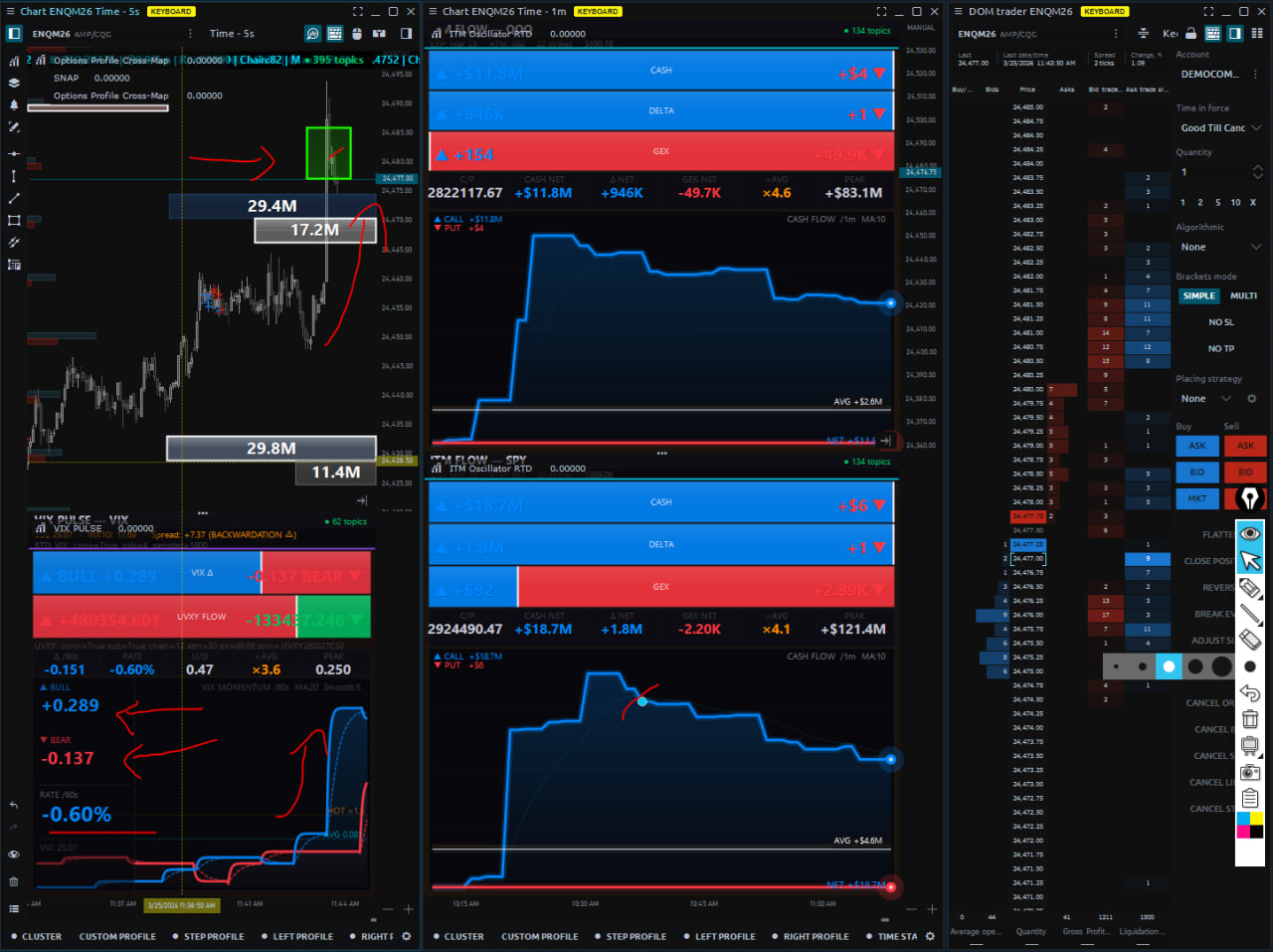This screenshot has height=952, width=1273.
Task: Select the rectangle drawing tool
Action: (x=14, y=220)
